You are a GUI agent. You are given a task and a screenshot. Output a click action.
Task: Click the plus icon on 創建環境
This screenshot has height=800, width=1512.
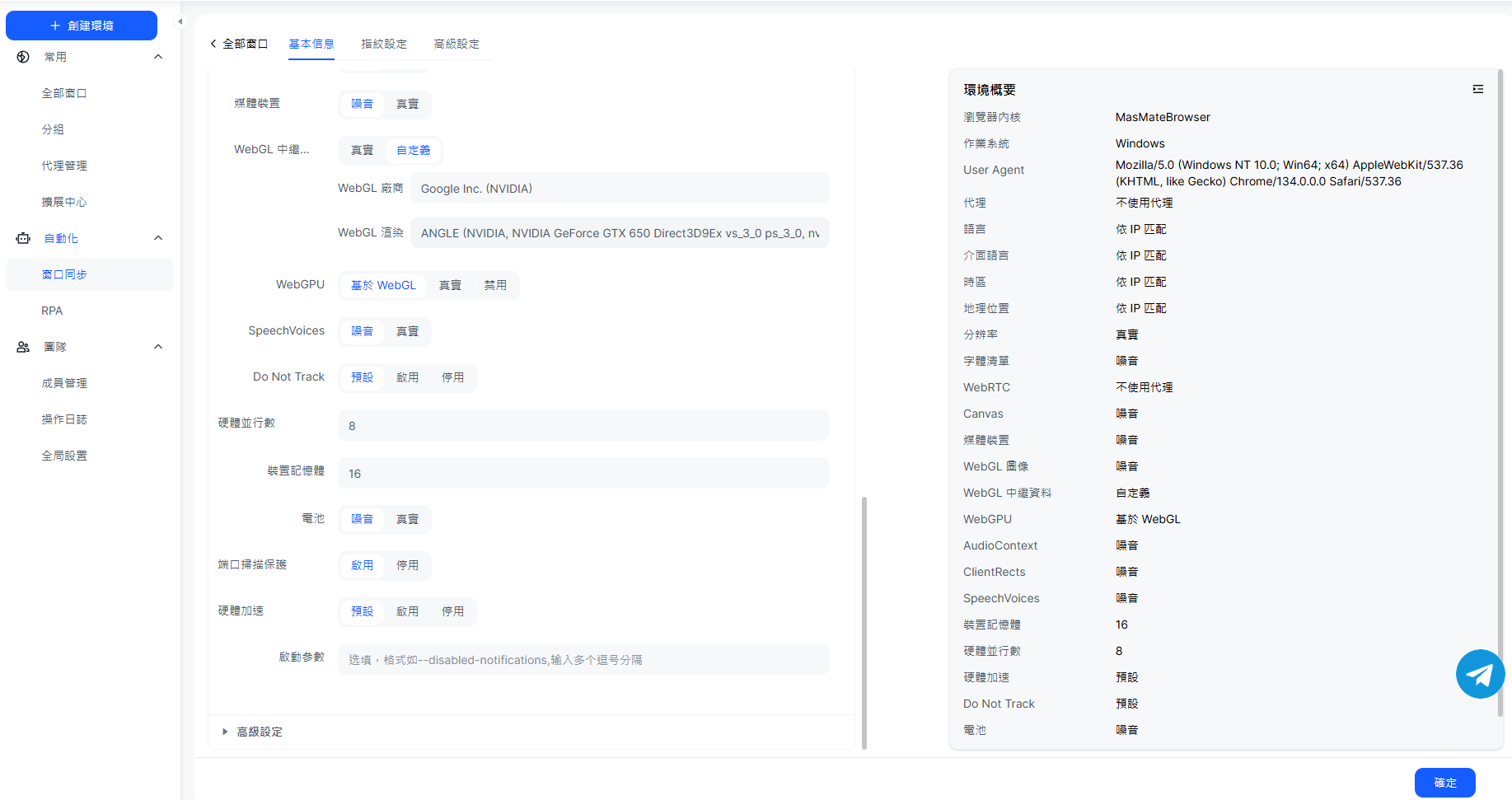tap(55, 26)
